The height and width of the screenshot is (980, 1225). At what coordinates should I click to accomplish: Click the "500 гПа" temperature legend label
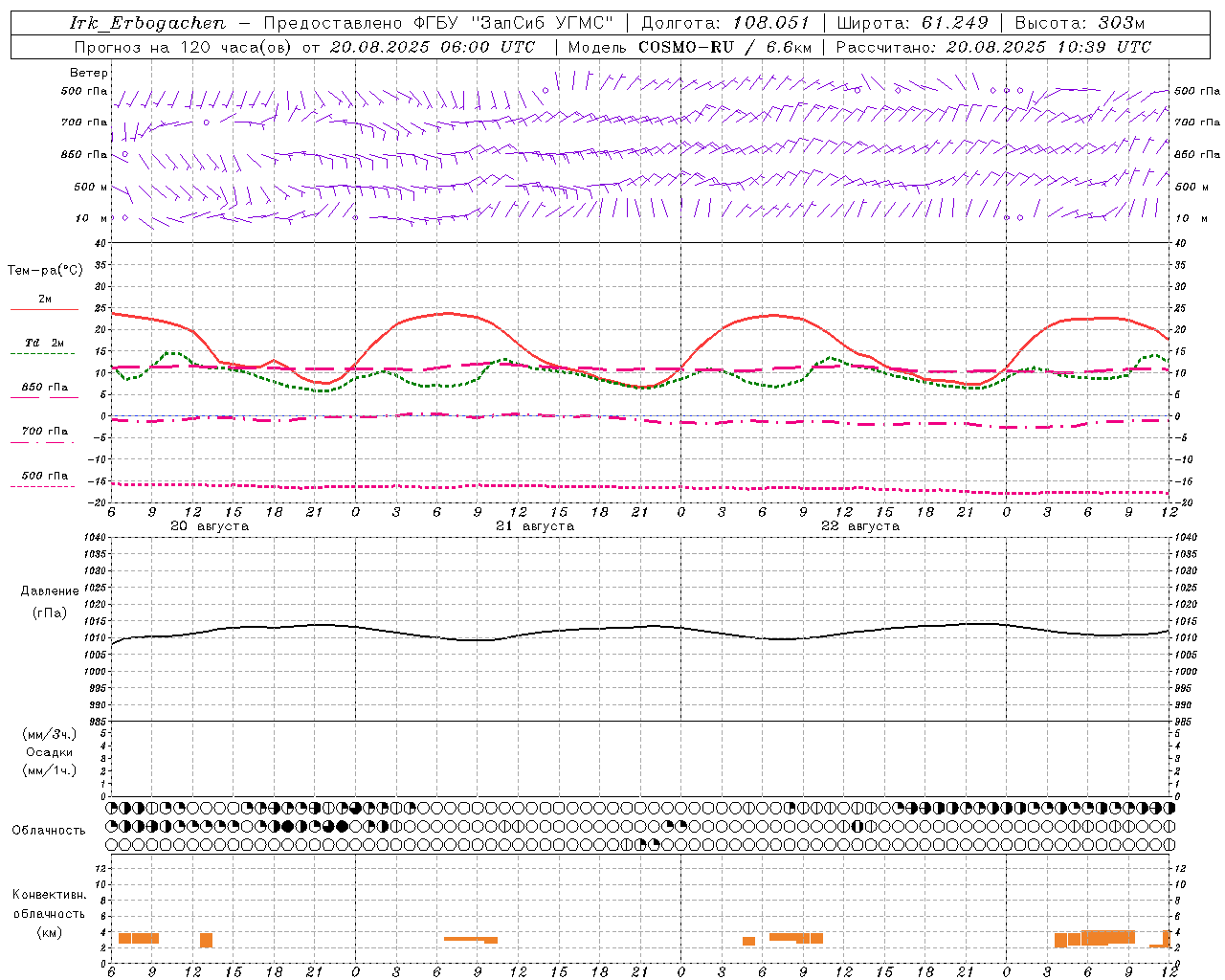(x=44, y=476)
